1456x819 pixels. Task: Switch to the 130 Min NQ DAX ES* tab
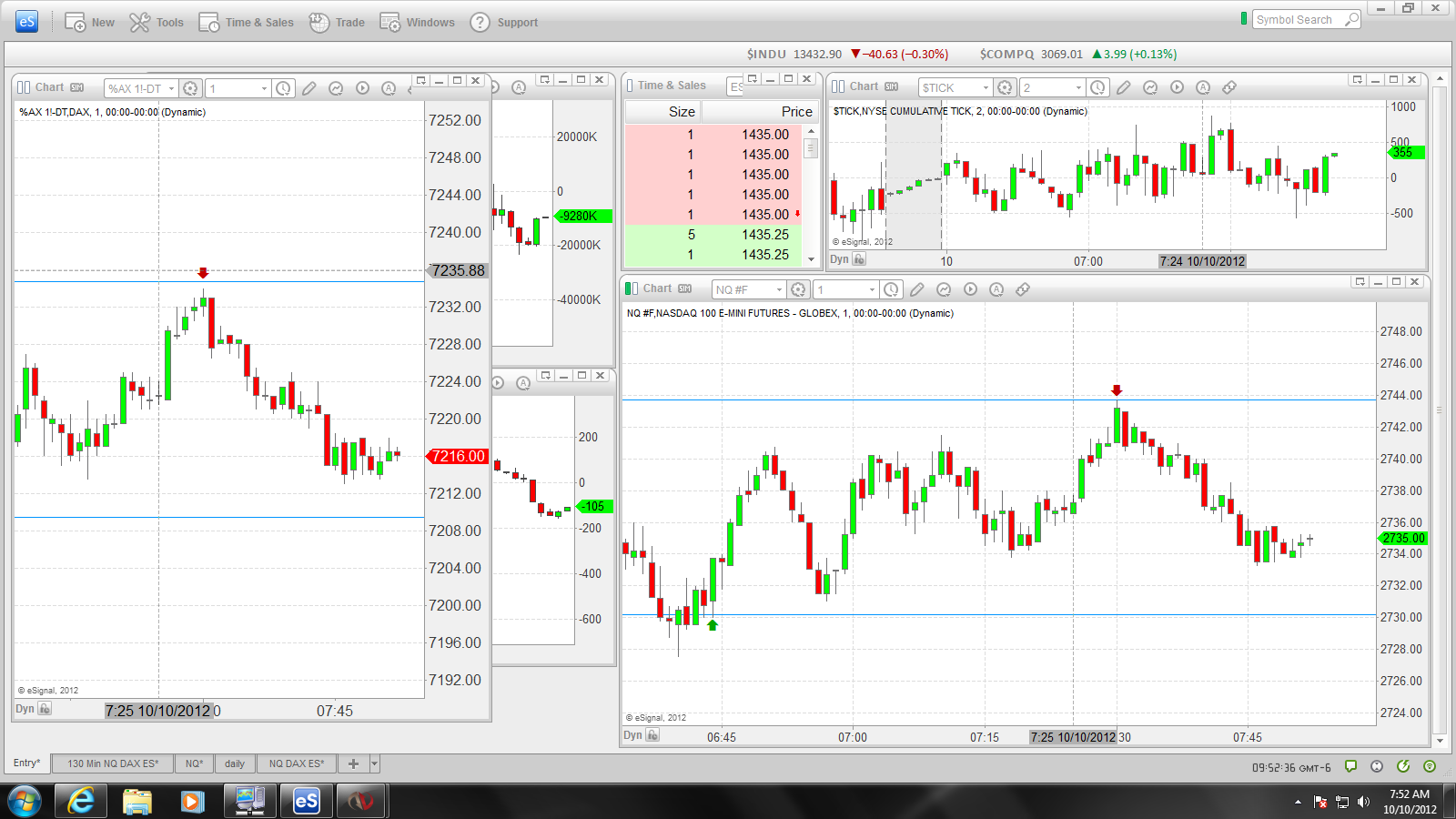point(113,763)
